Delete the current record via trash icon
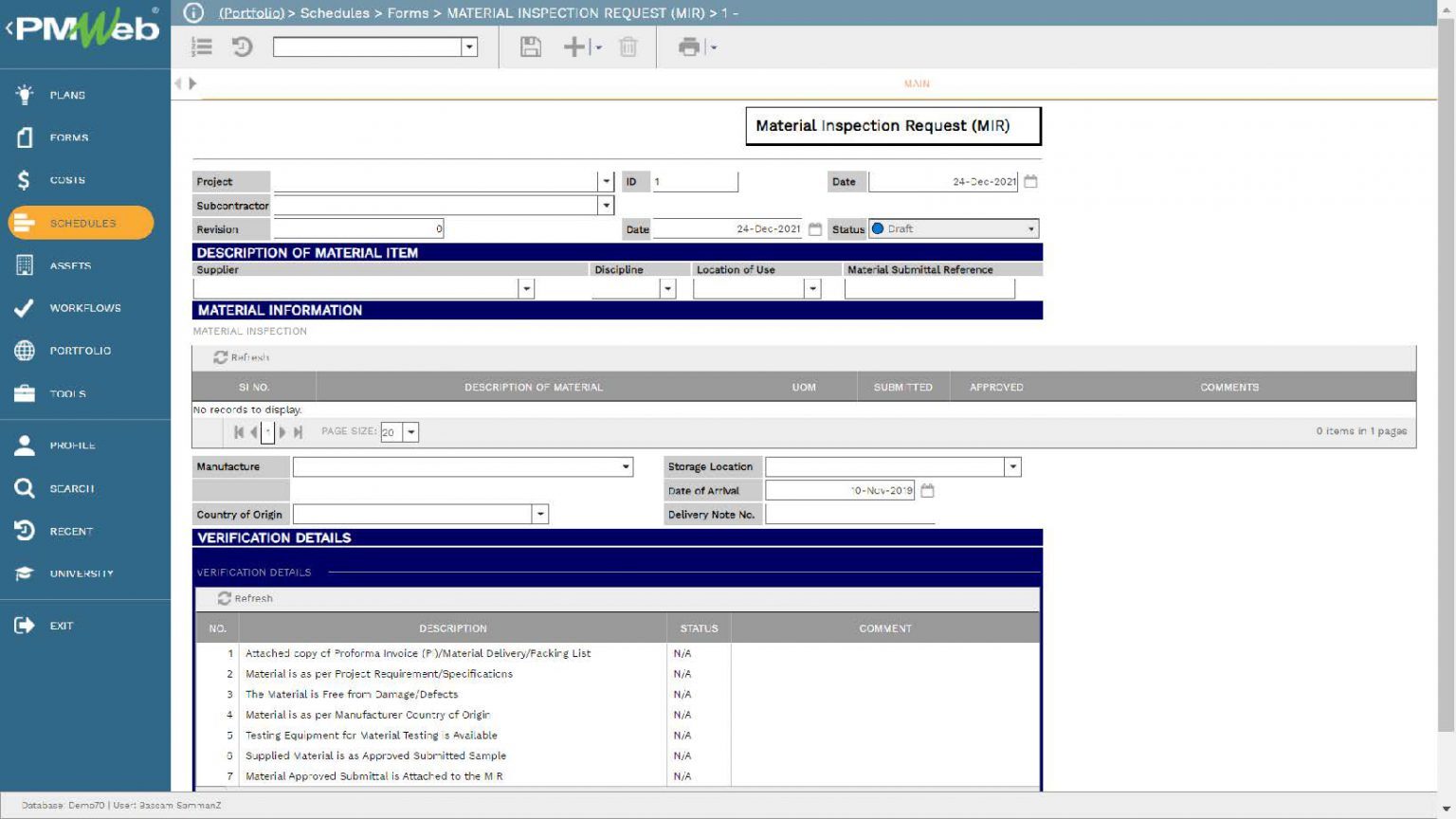Screen dimensions: 1456x819 (x=627, y=46)
